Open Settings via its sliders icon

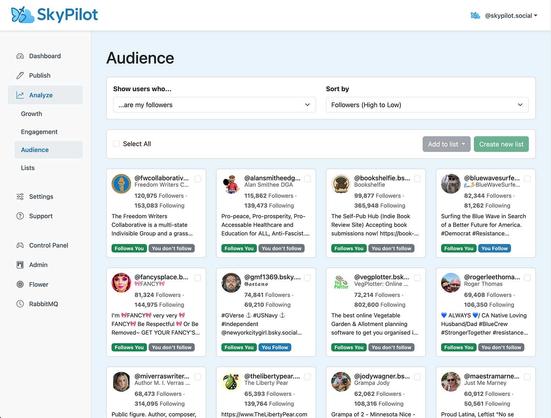[20, 197]
